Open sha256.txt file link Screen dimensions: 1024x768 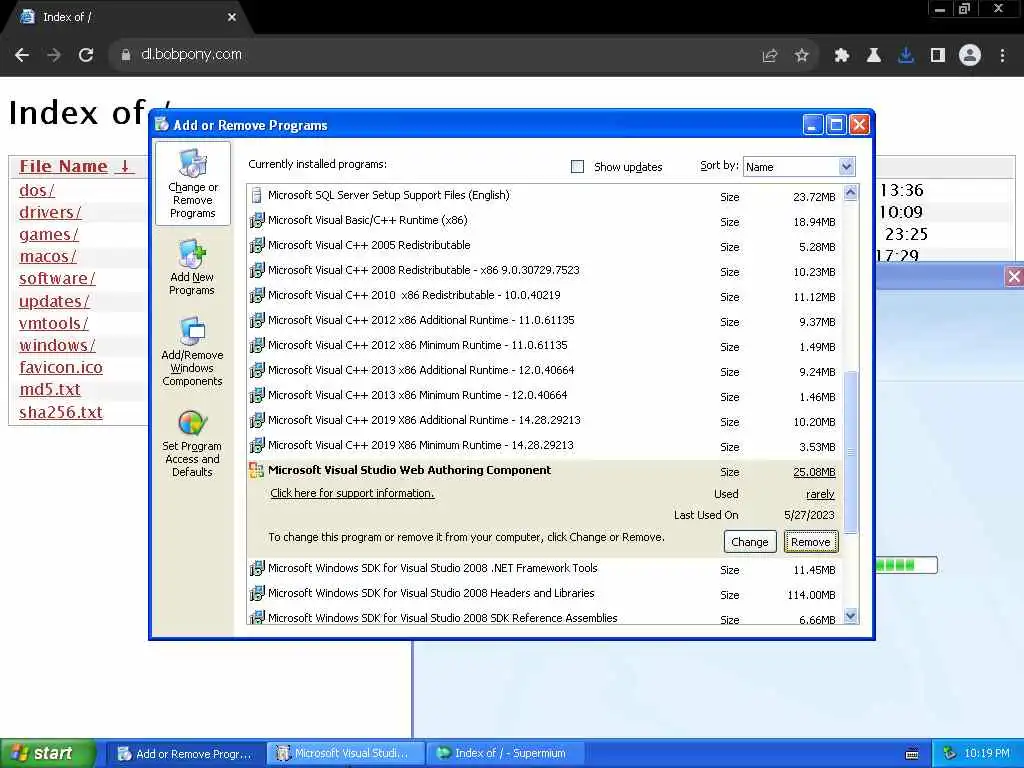point(61,412)
